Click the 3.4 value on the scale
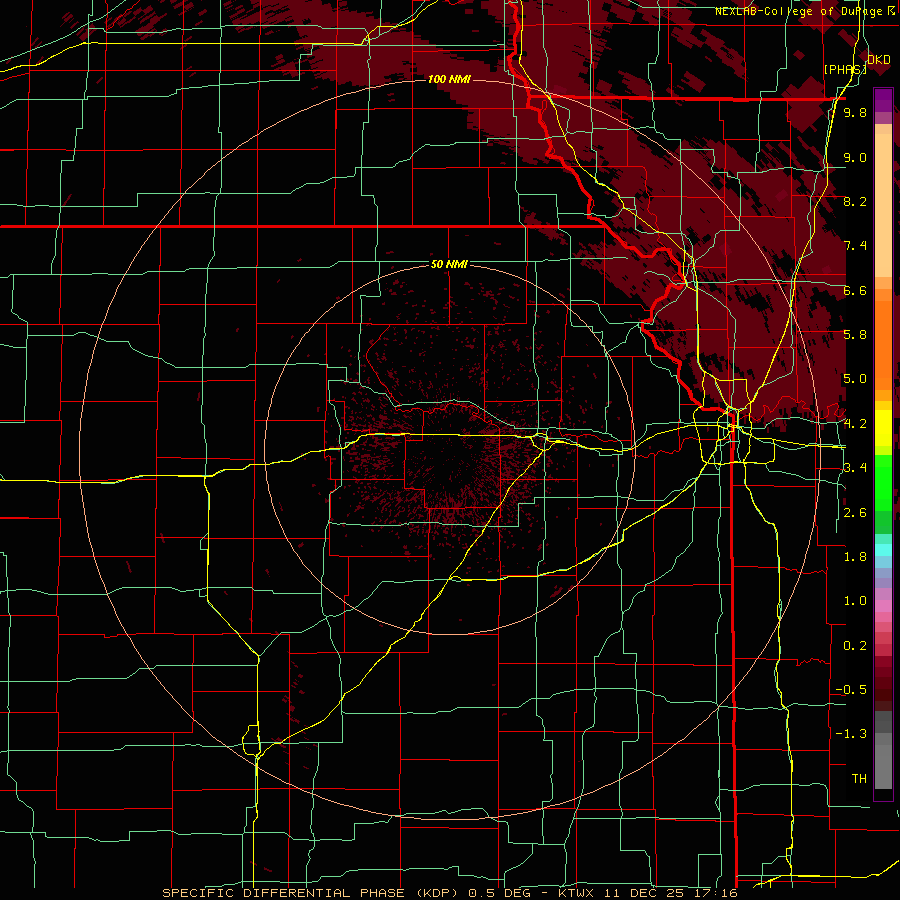 point(855,468)
